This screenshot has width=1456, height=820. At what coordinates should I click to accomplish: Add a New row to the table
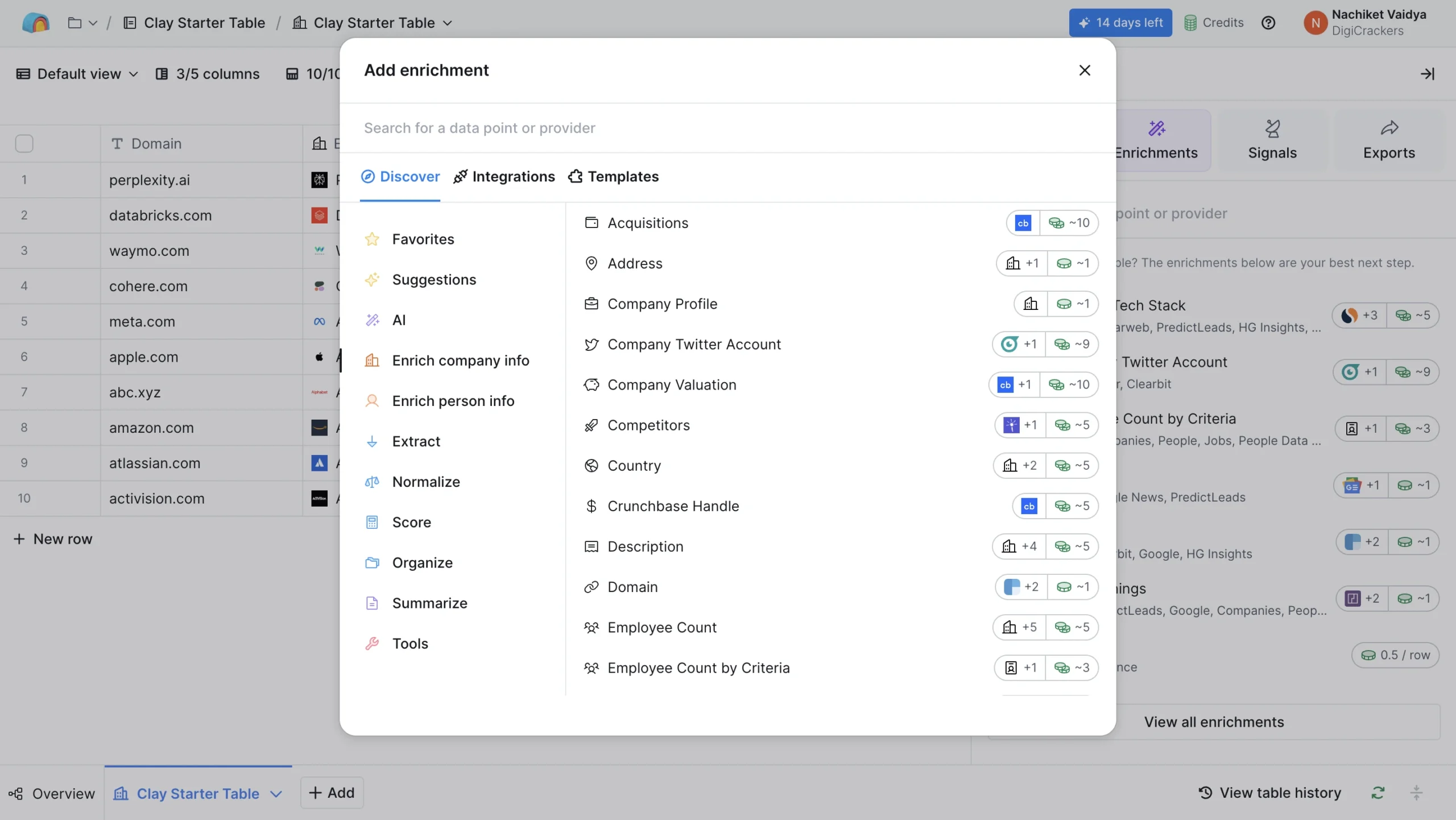(53, 539)
